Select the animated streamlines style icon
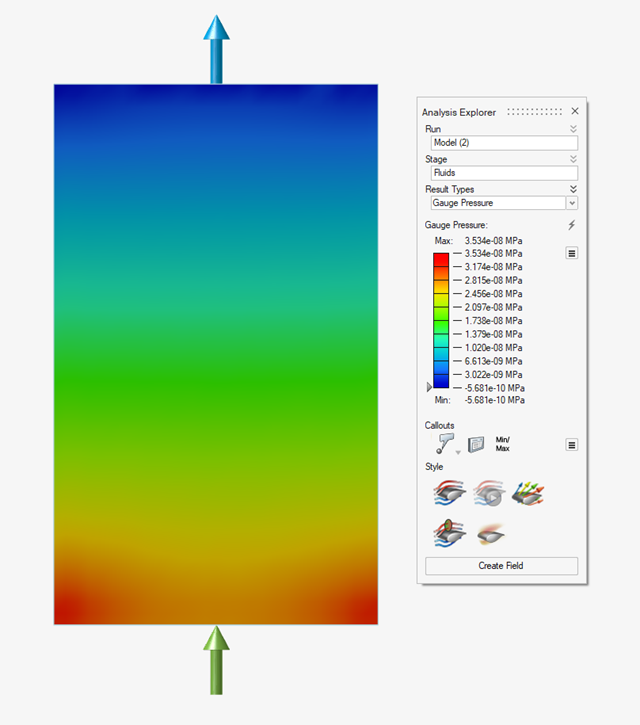 pos(488,492)
